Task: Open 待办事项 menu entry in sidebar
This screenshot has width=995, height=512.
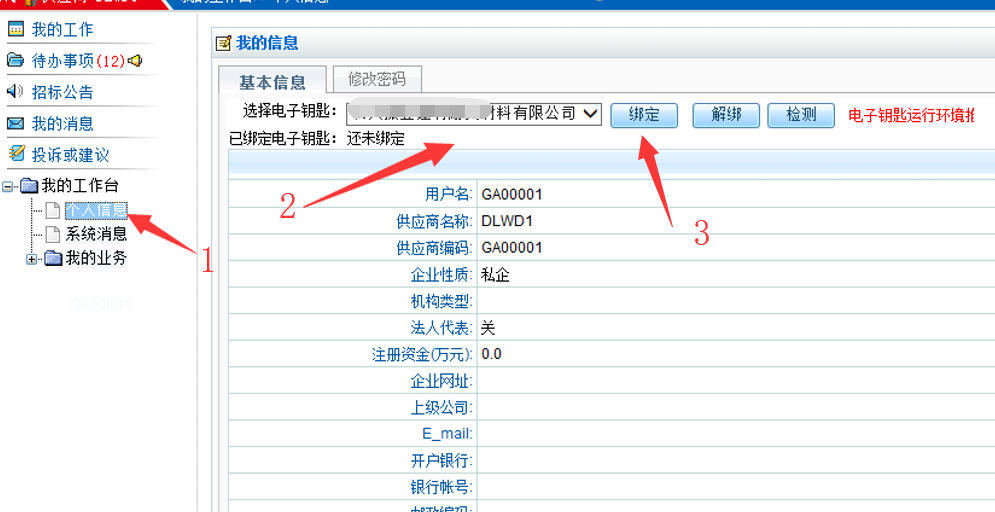Action: [x=78, y=61]
